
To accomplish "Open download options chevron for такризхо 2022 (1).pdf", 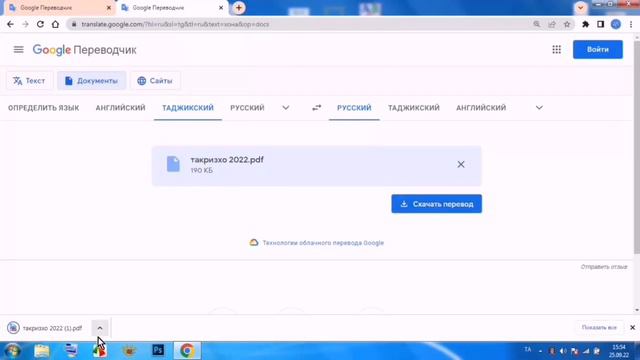I will tap(100, 328).
